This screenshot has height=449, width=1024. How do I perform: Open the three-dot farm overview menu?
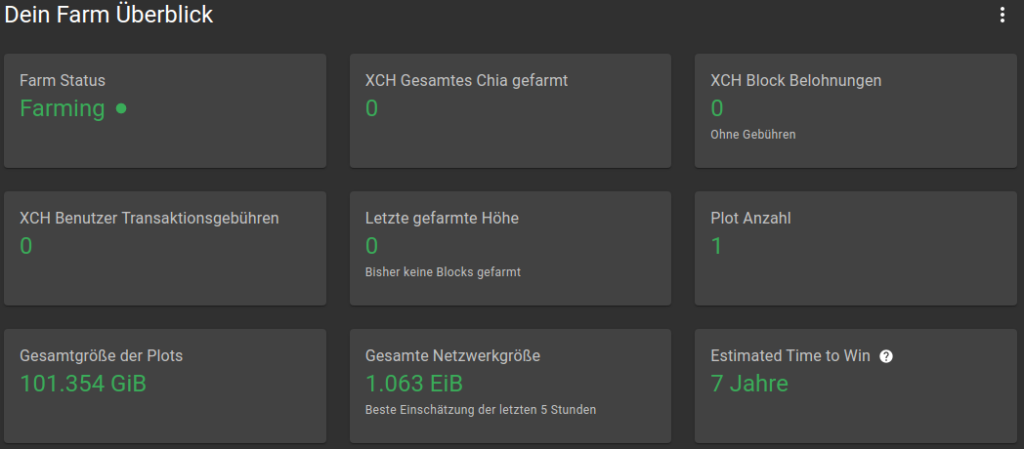(1002, 15)
